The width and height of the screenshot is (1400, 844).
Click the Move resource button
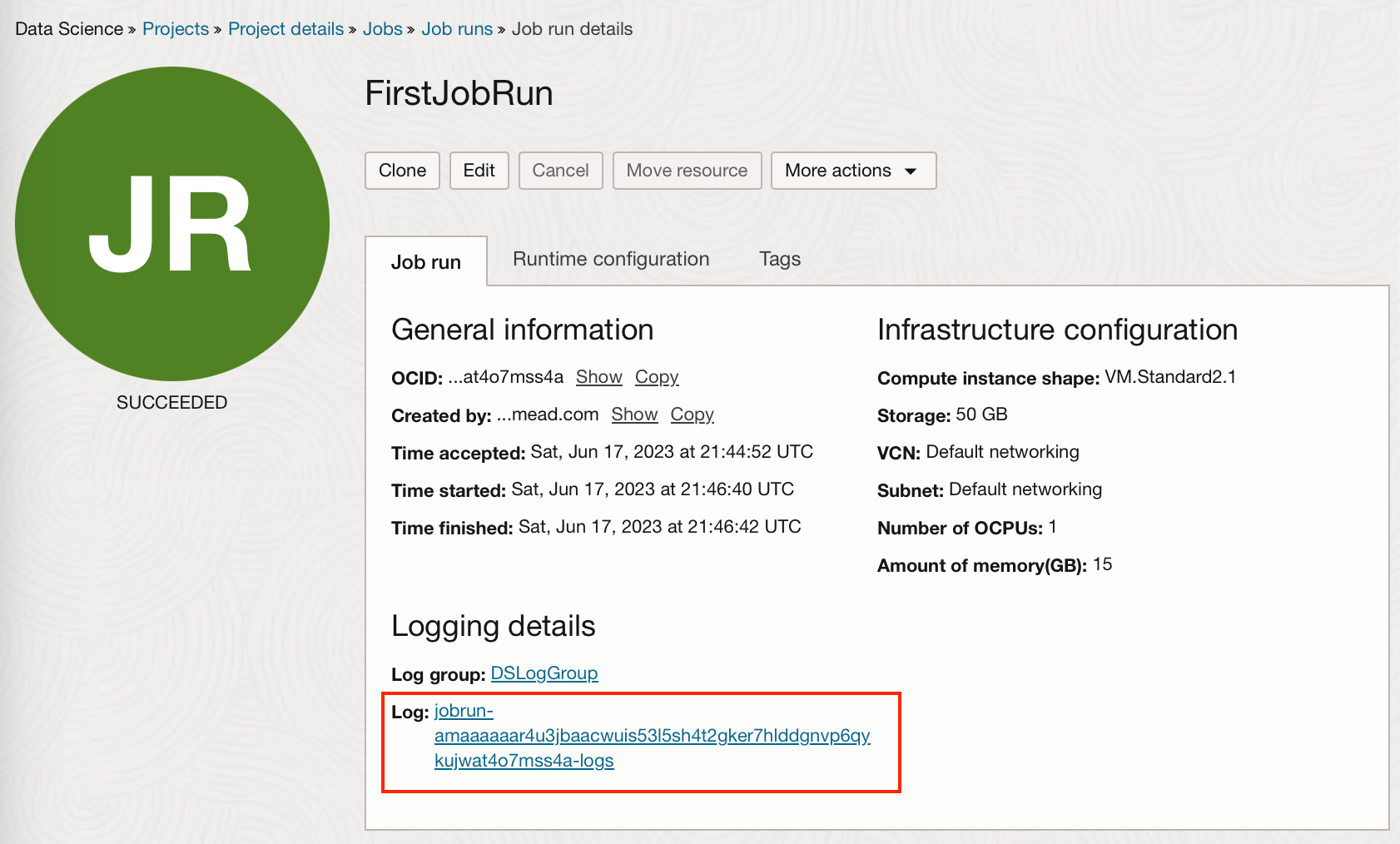687,171
